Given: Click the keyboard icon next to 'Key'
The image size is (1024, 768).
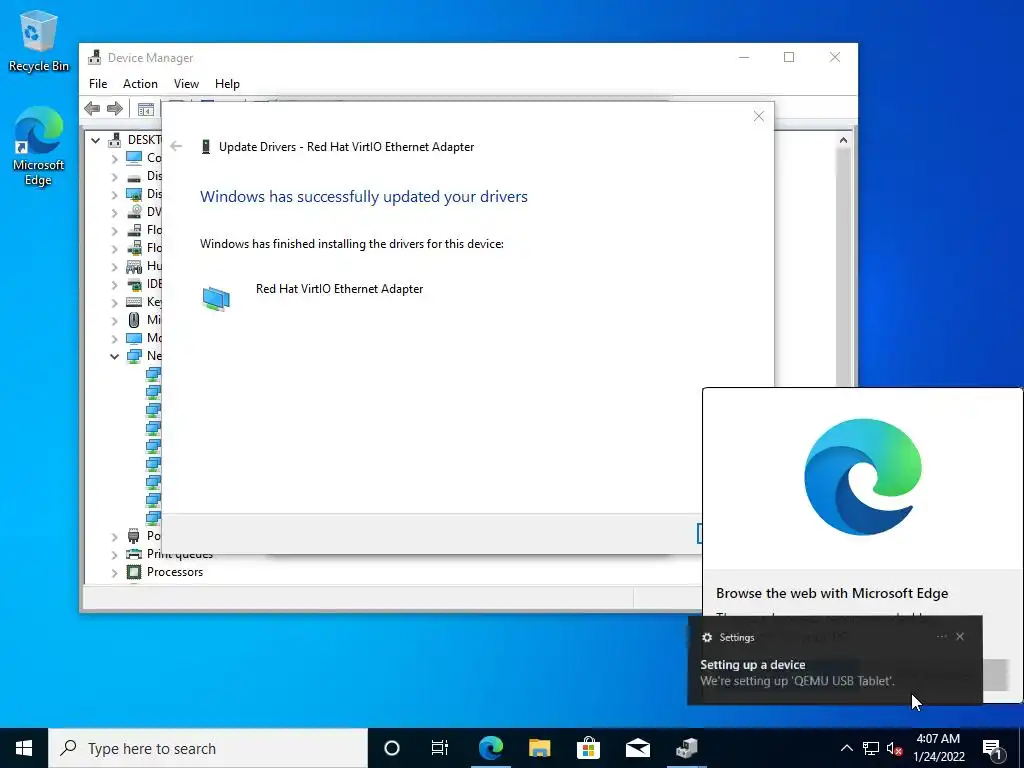Looking at the screenshot, I should [x=134, y=302].
